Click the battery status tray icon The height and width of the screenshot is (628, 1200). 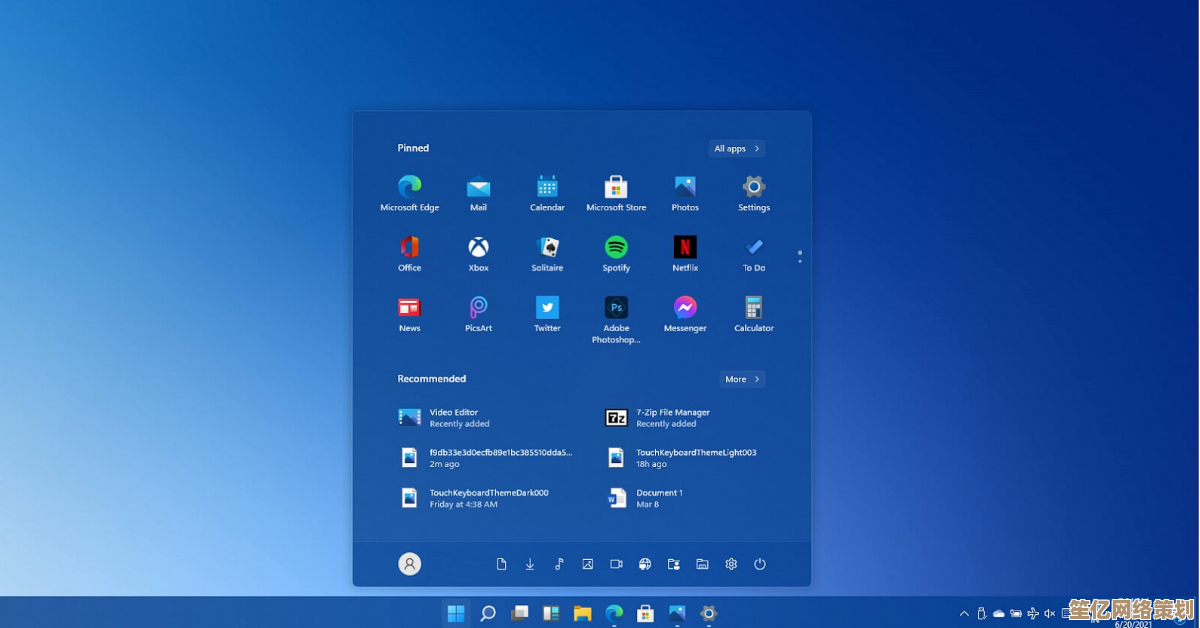pyautogui.click(x=1016, y=613)
